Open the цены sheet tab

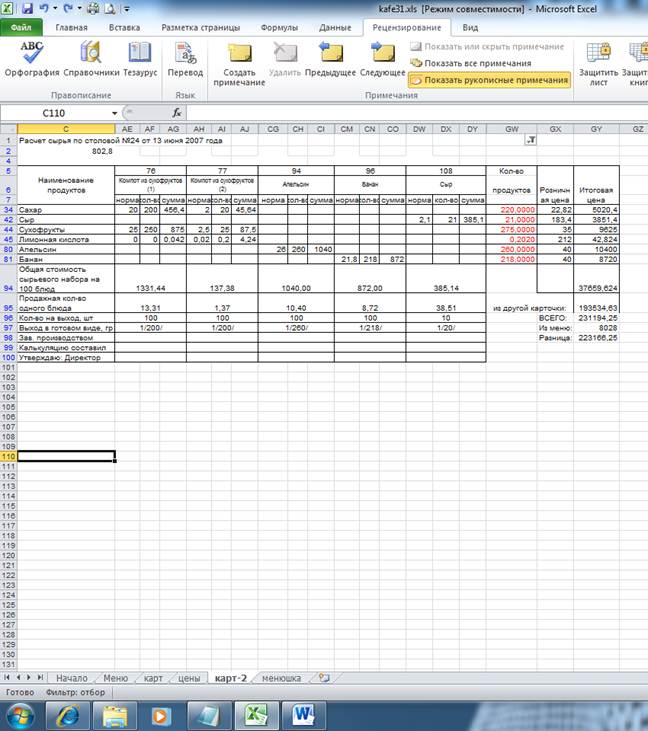point(189,678)
